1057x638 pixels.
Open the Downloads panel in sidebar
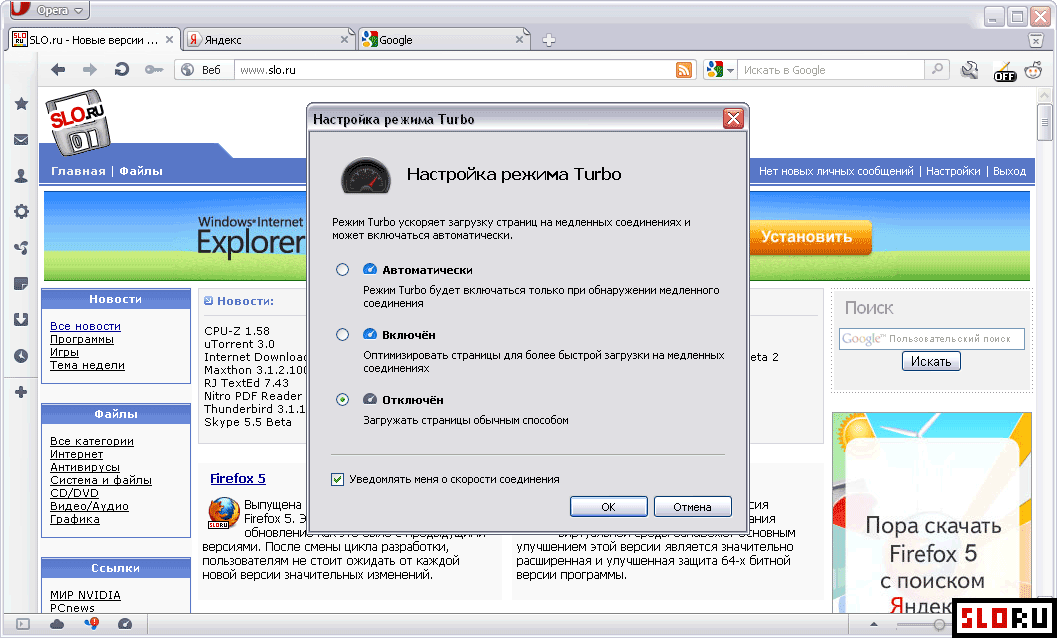(21, 319)
